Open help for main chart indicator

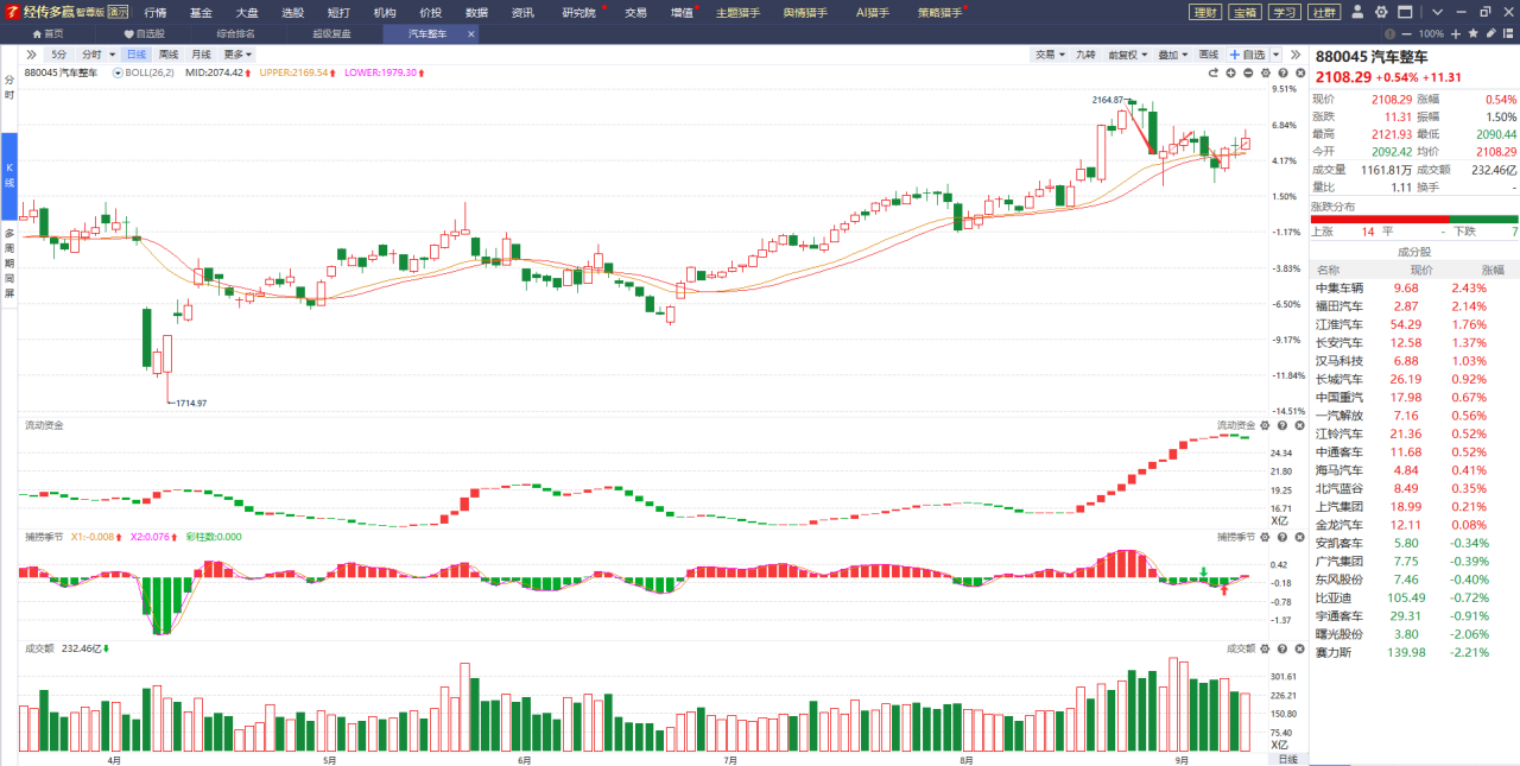coord(1281,73)
